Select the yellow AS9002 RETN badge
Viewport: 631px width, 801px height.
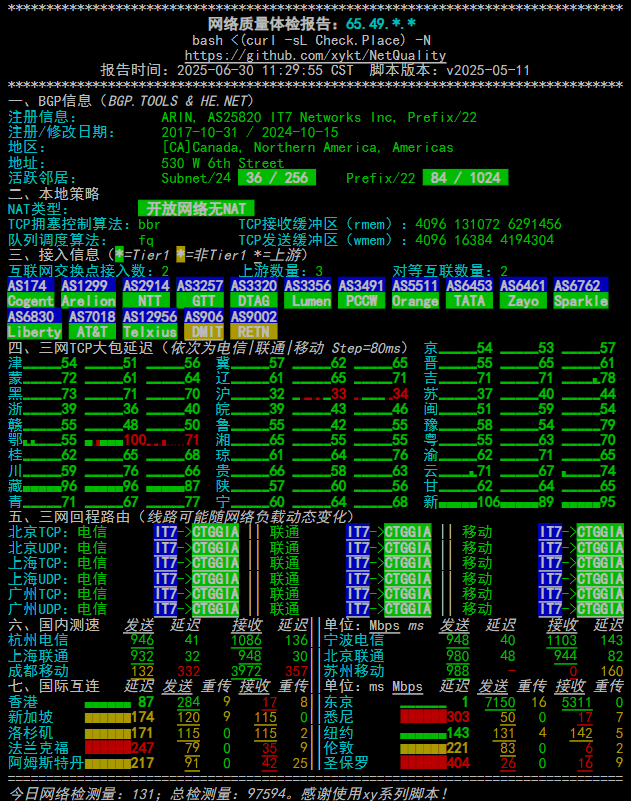254,324
